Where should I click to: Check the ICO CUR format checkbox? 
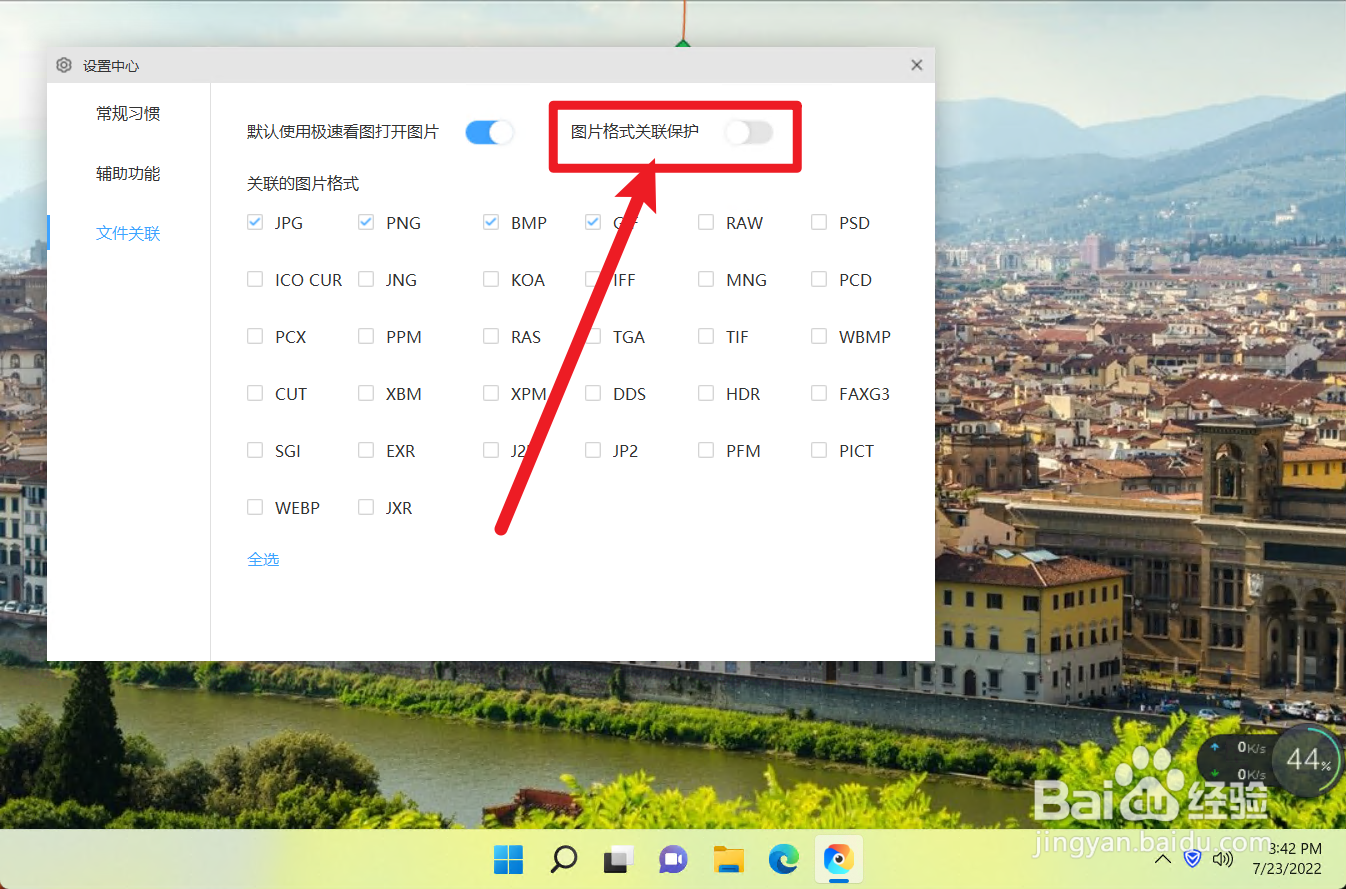255,279
